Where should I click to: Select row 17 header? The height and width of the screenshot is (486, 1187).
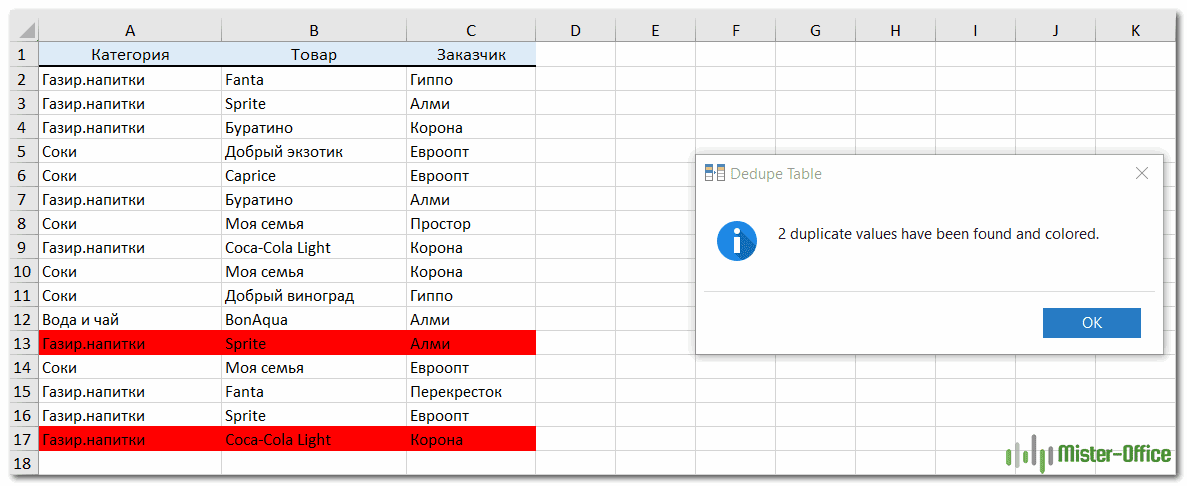coord(23,440)
